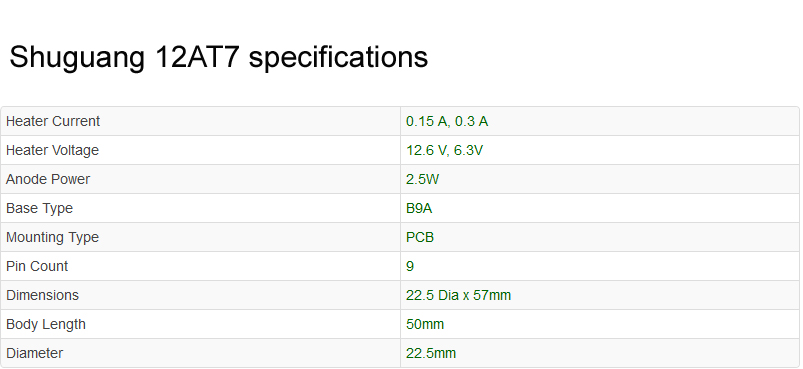Click the B9A base type value

pos(419,208)
